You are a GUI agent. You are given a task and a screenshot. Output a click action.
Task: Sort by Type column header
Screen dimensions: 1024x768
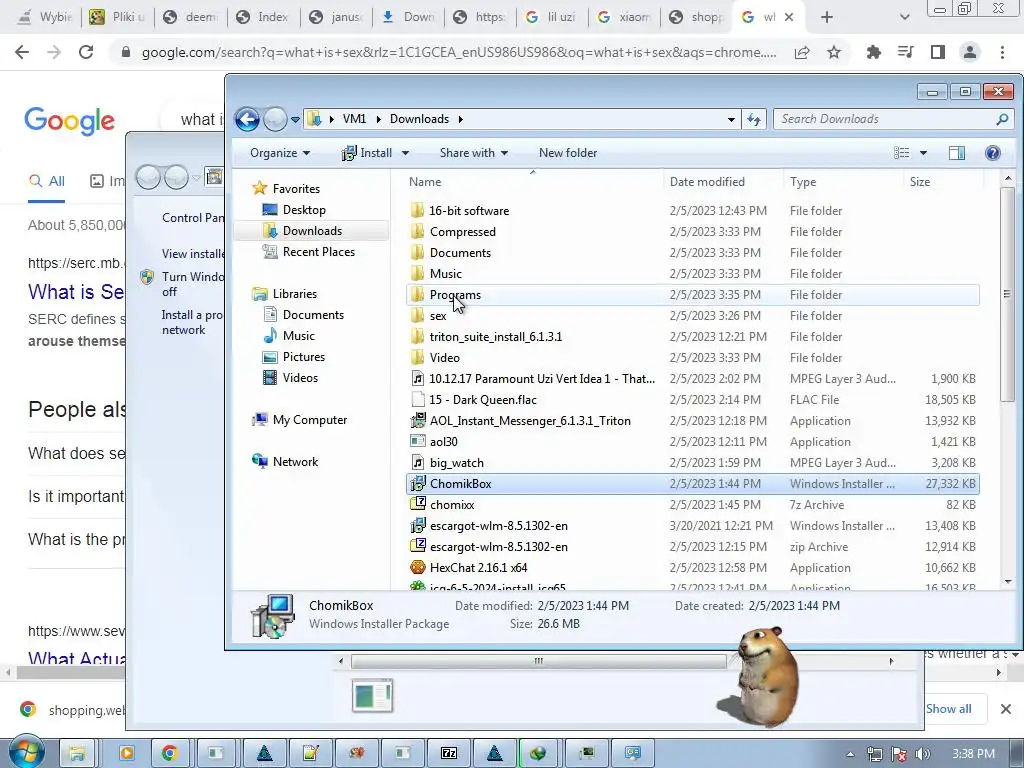803,182
